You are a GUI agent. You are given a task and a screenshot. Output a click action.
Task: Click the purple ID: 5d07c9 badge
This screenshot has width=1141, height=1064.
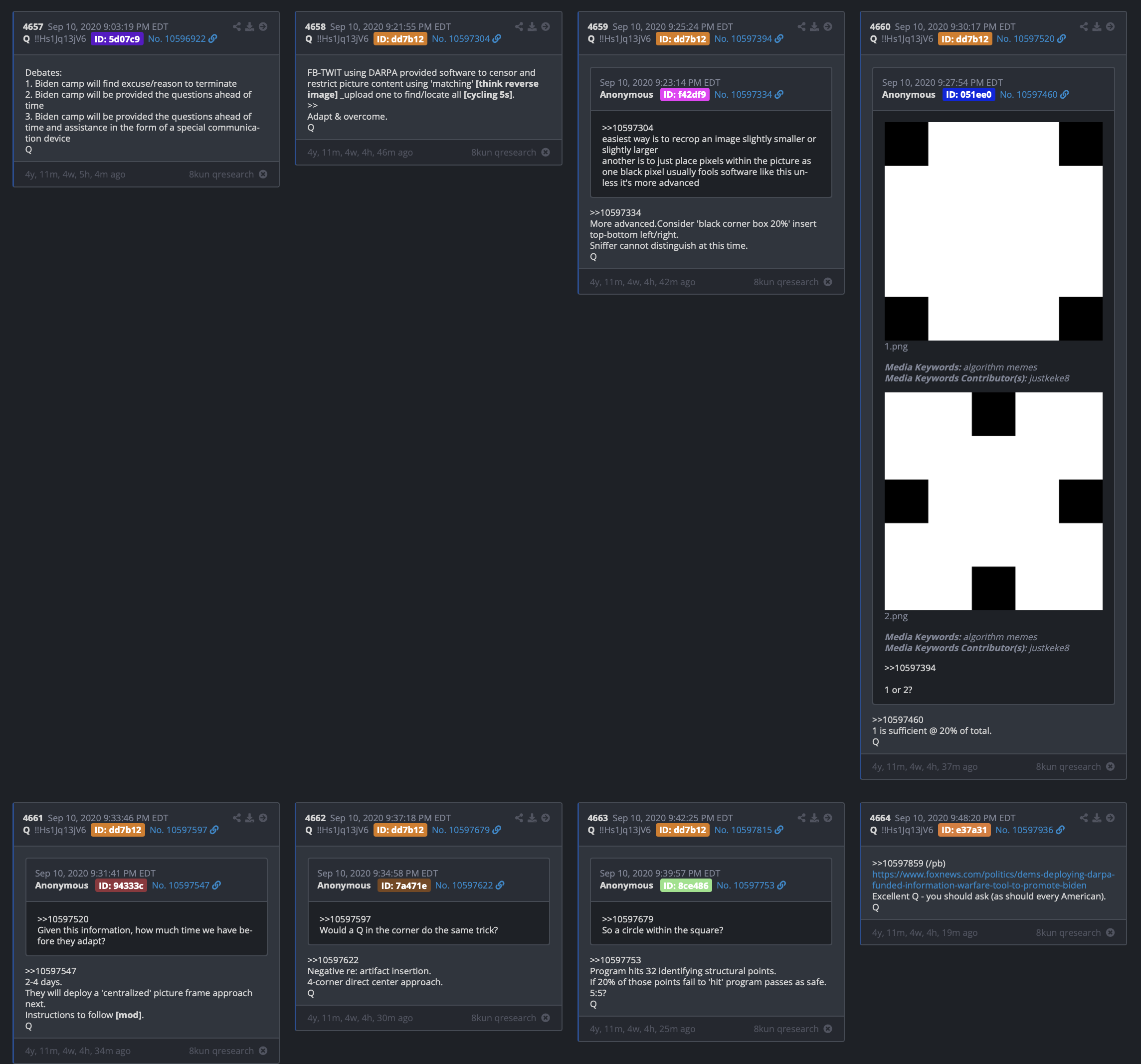click(117, 39)
